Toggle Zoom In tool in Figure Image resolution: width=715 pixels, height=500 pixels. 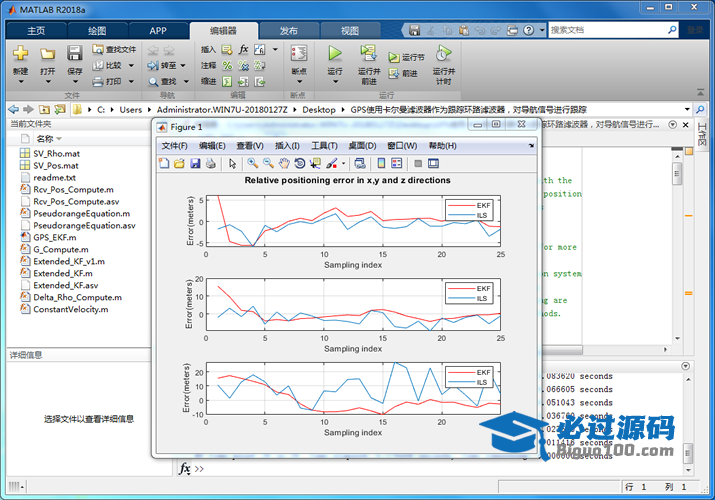click(x=252, y=163)
